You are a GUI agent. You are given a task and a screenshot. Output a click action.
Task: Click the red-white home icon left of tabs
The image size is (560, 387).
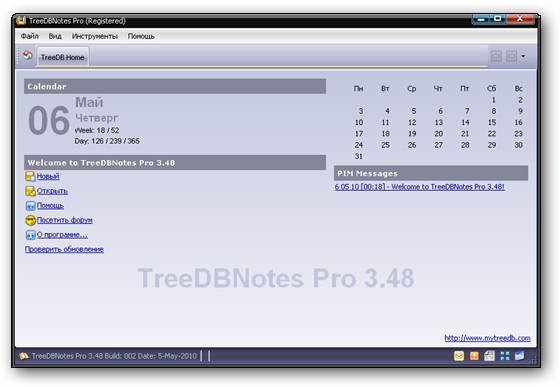28,55
